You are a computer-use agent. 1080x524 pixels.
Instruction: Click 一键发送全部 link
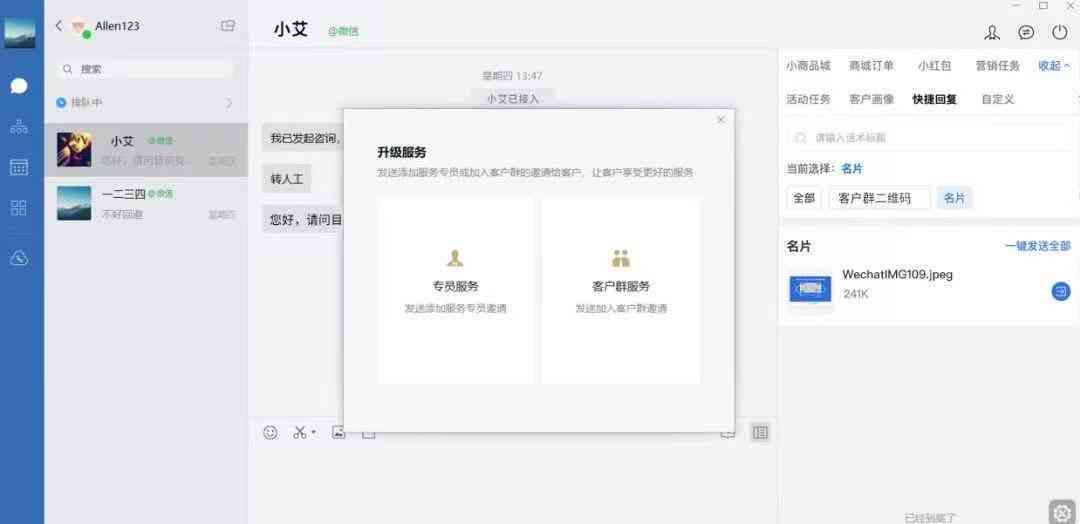click(1038, 246)
